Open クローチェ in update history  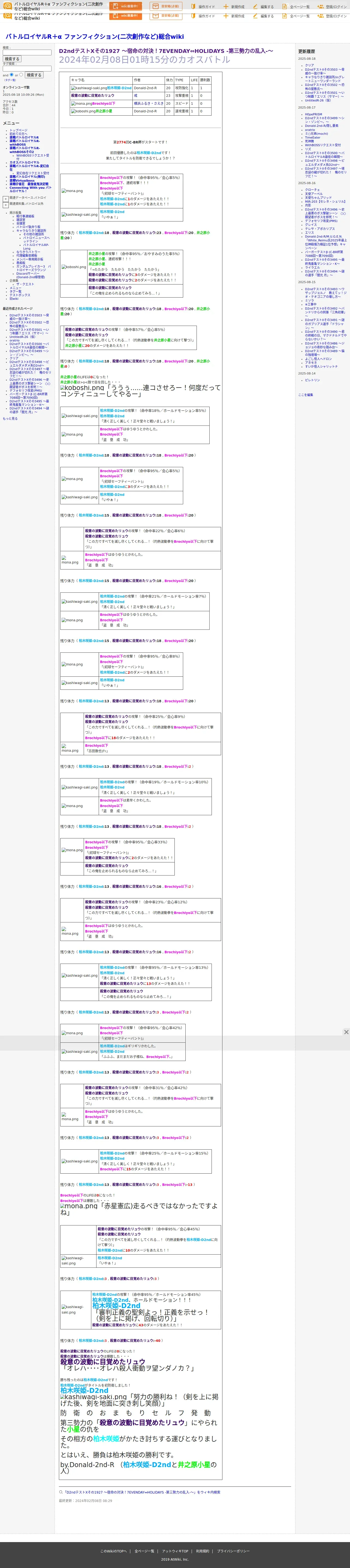[312, 190]
